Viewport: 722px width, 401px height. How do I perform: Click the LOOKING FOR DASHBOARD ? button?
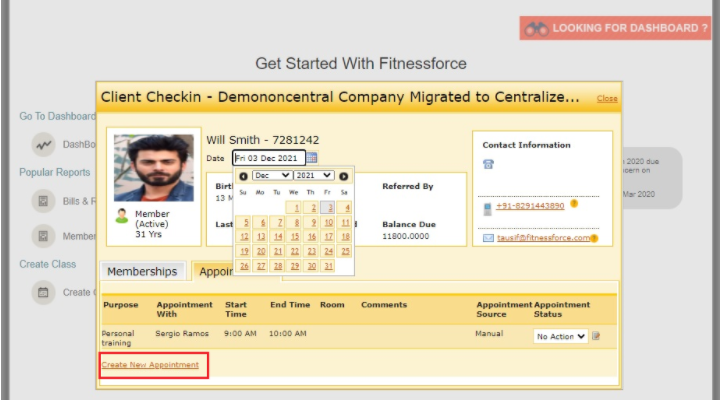click(615, 28)
